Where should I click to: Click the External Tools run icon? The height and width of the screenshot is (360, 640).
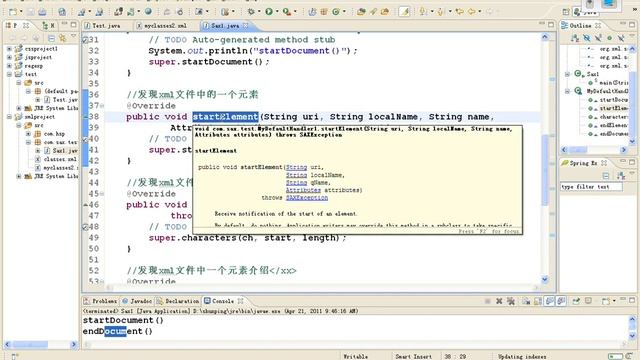pos(287,12)
